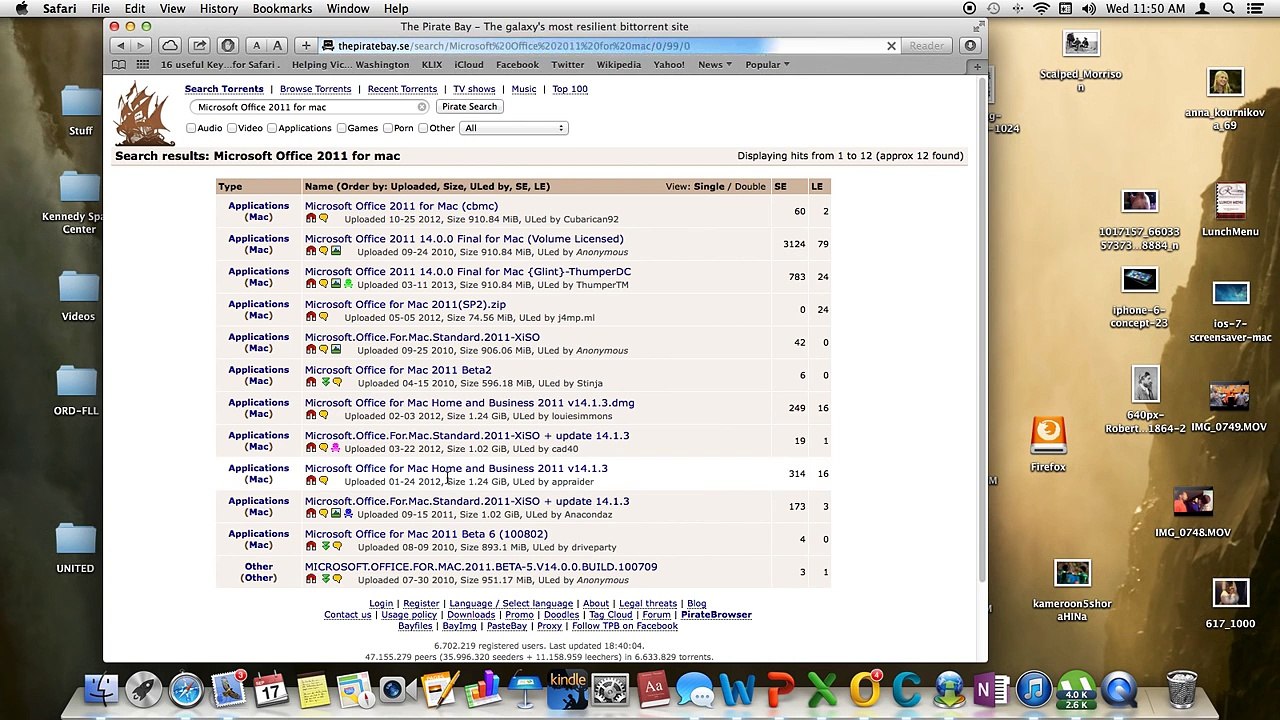
Task: Click the green skull icon on ThumperDC row
Action: [x=348, y=285]
